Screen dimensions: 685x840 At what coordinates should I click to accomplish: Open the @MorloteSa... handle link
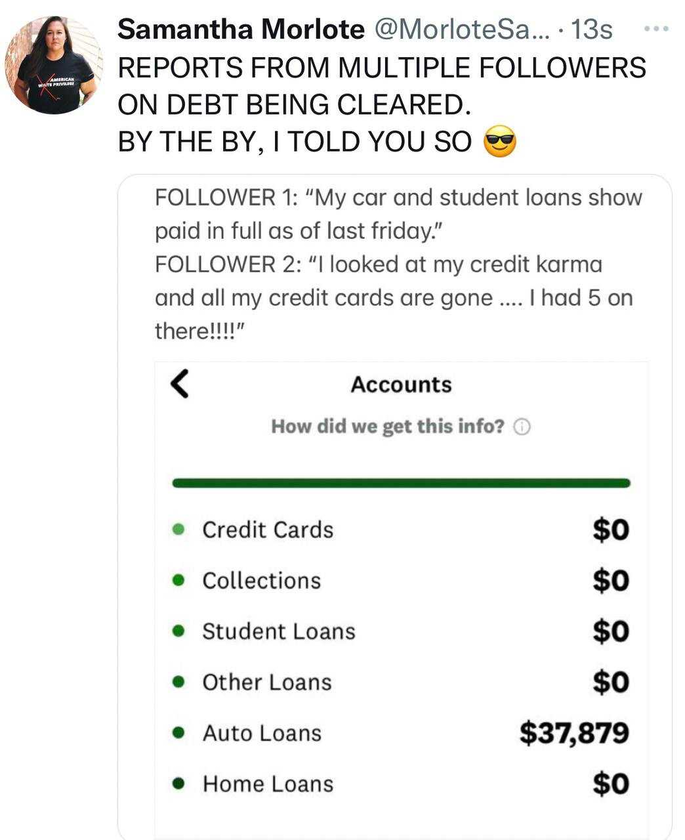(x=461, y=29)
